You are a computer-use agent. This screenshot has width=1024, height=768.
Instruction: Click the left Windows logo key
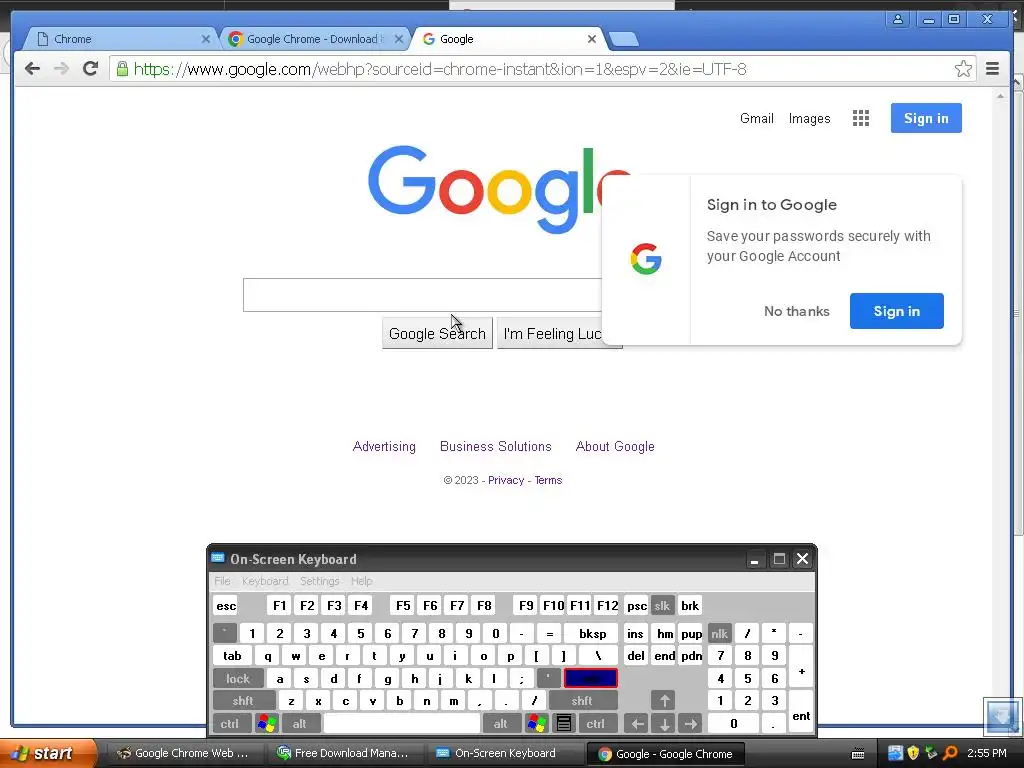coord(266,724)
